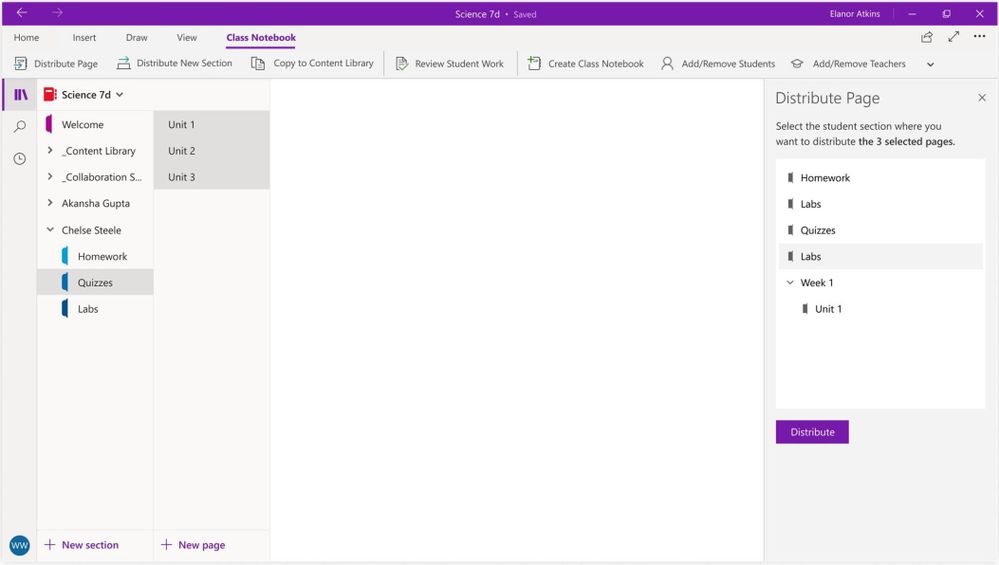Image resolution: width=999 pixels, height=565 pixels.
Task: Select the Unit 3 page
Action: (x=212, y=177)
